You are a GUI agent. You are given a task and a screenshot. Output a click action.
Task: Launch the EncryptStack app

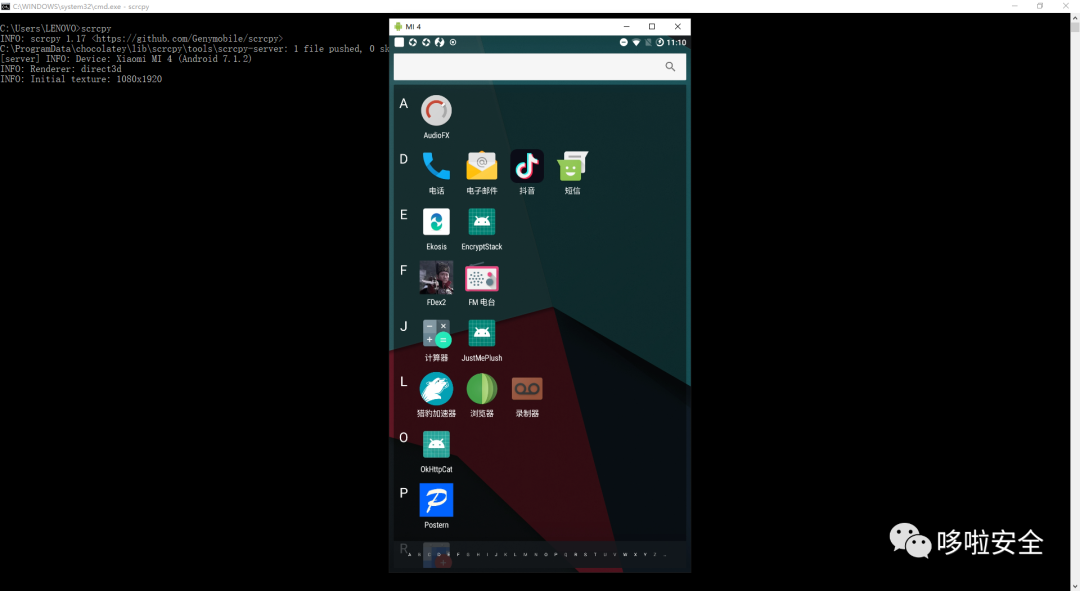click(x=481, y=228)
